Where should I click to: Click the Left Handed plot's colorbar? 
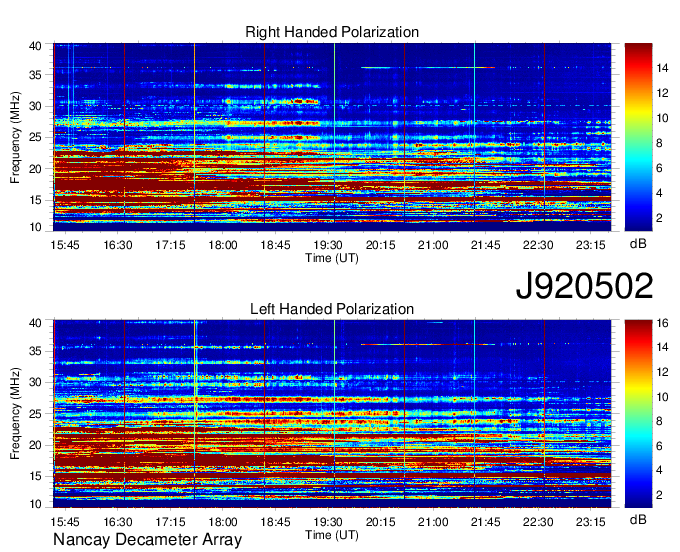[638, 414]
